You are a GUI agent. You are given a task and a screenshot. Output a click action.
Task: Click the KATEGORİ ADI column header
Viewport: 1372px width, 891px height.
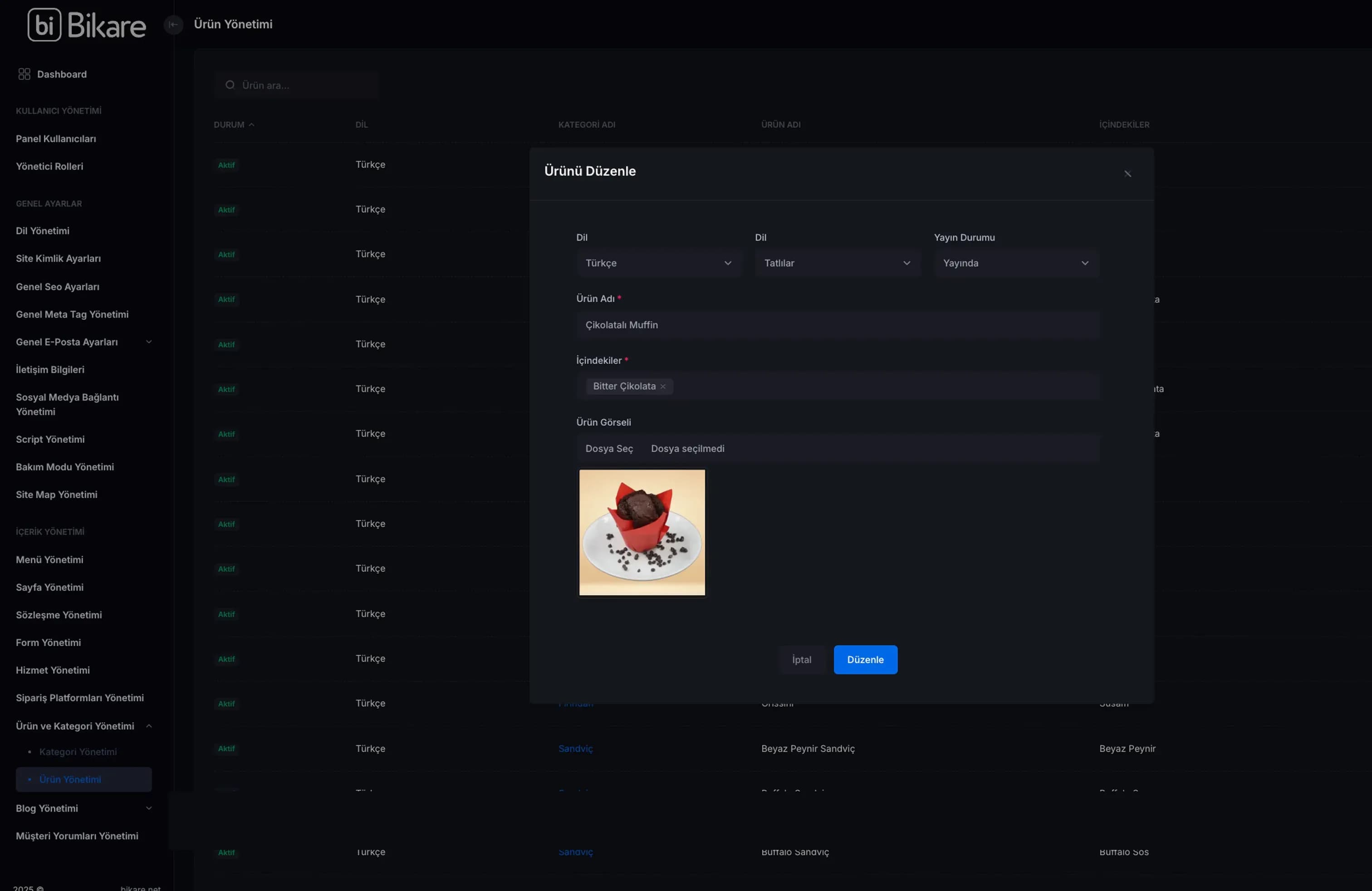click(586, 124)
